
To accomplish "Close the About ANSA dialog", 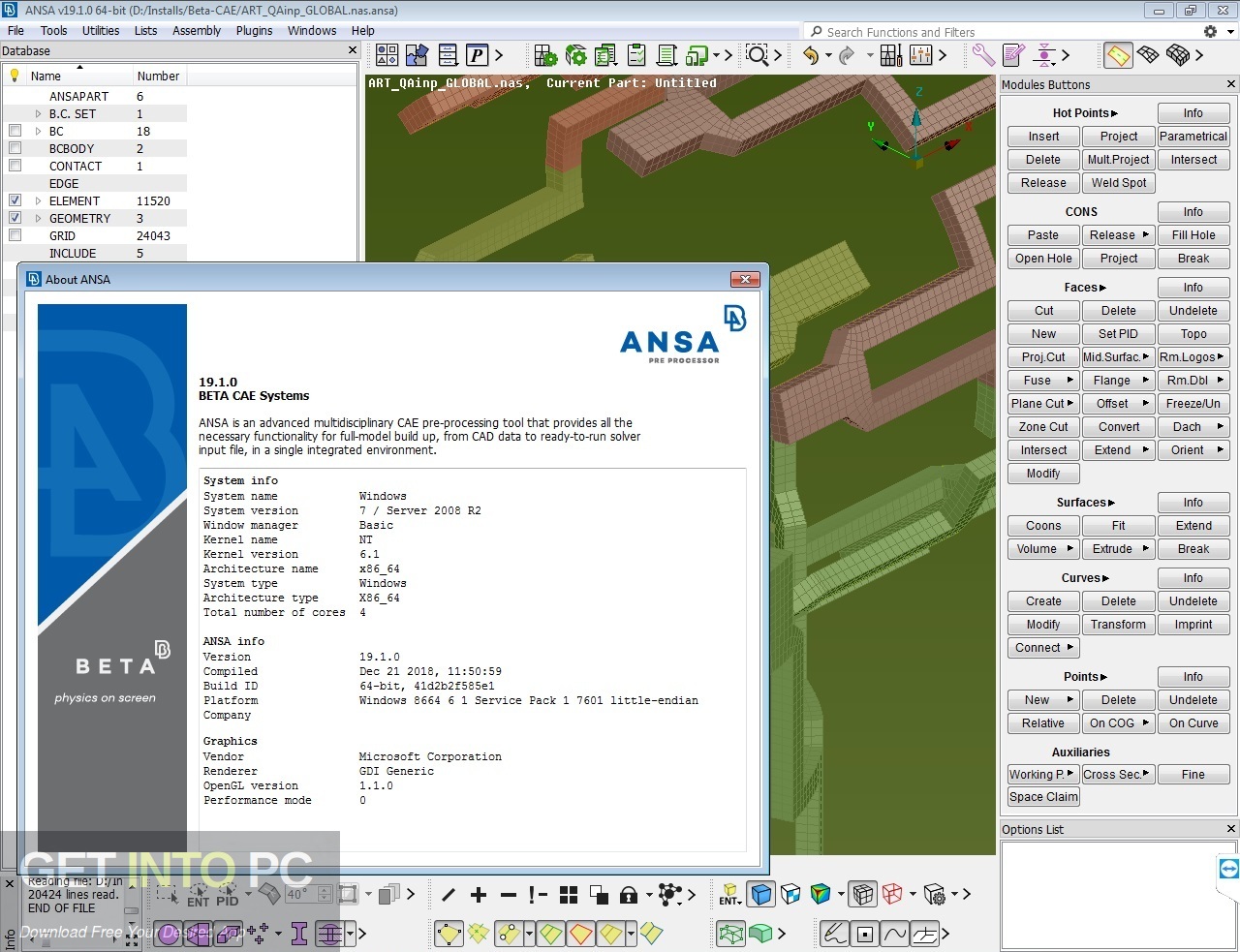I will pos(745,279).
